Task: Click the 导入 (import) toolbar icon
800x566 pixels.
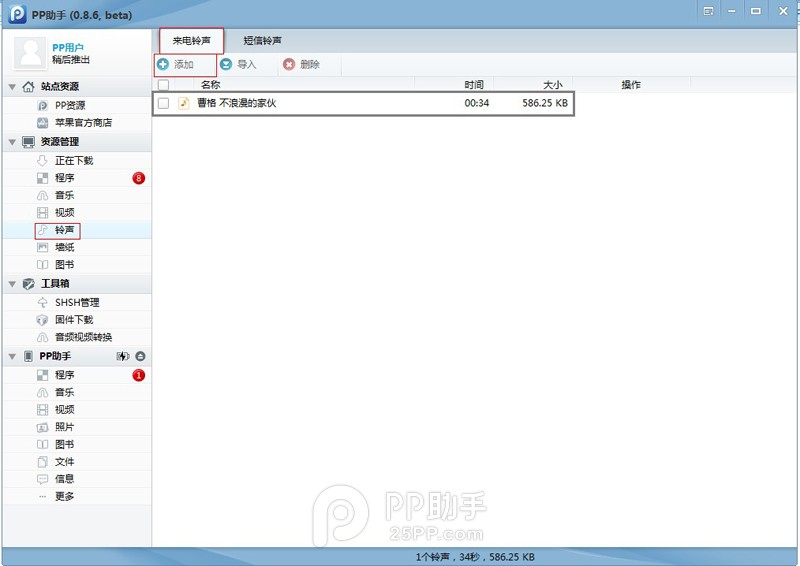Action: pos(226,64)
